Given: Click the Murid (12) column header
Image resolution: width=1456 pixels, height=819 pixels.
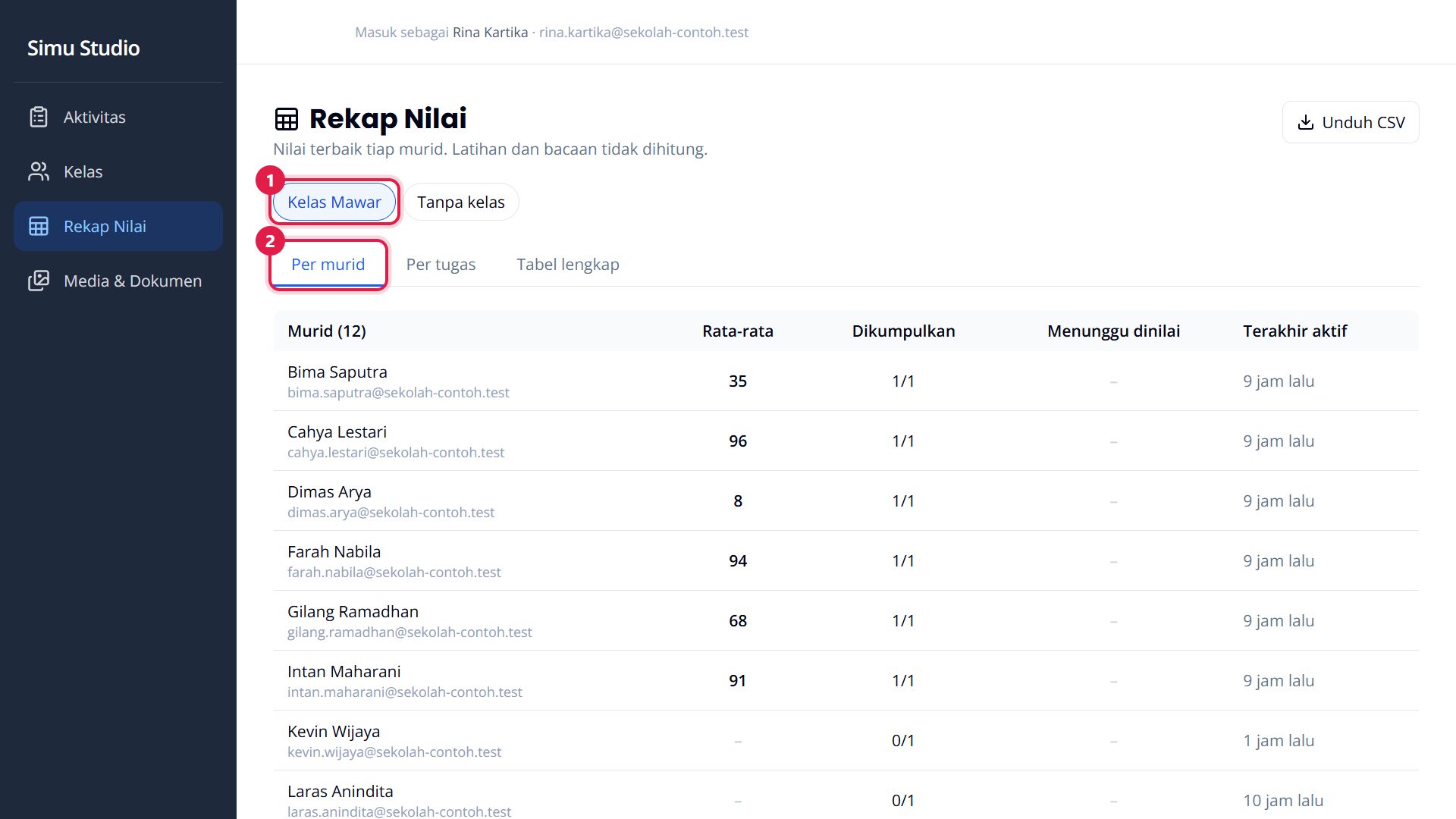Looking at the screenshot, I should click(327, 331).
